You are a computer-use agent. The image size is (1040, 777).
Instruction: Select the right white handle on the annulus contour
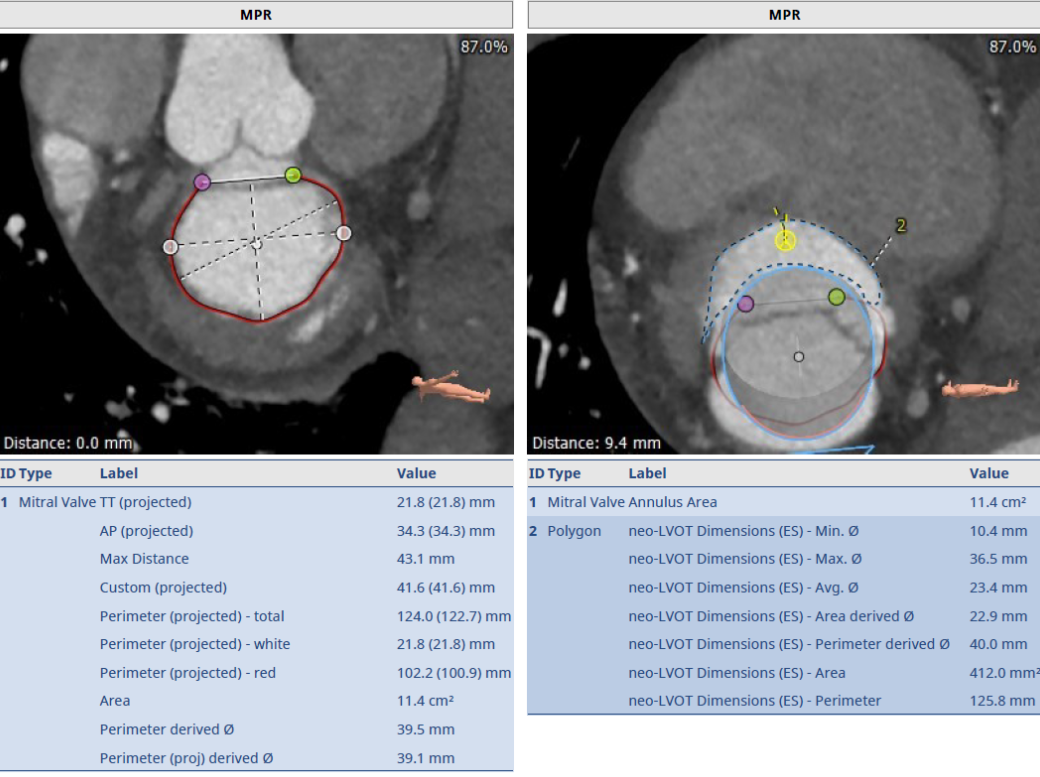[x=344, y=233]
